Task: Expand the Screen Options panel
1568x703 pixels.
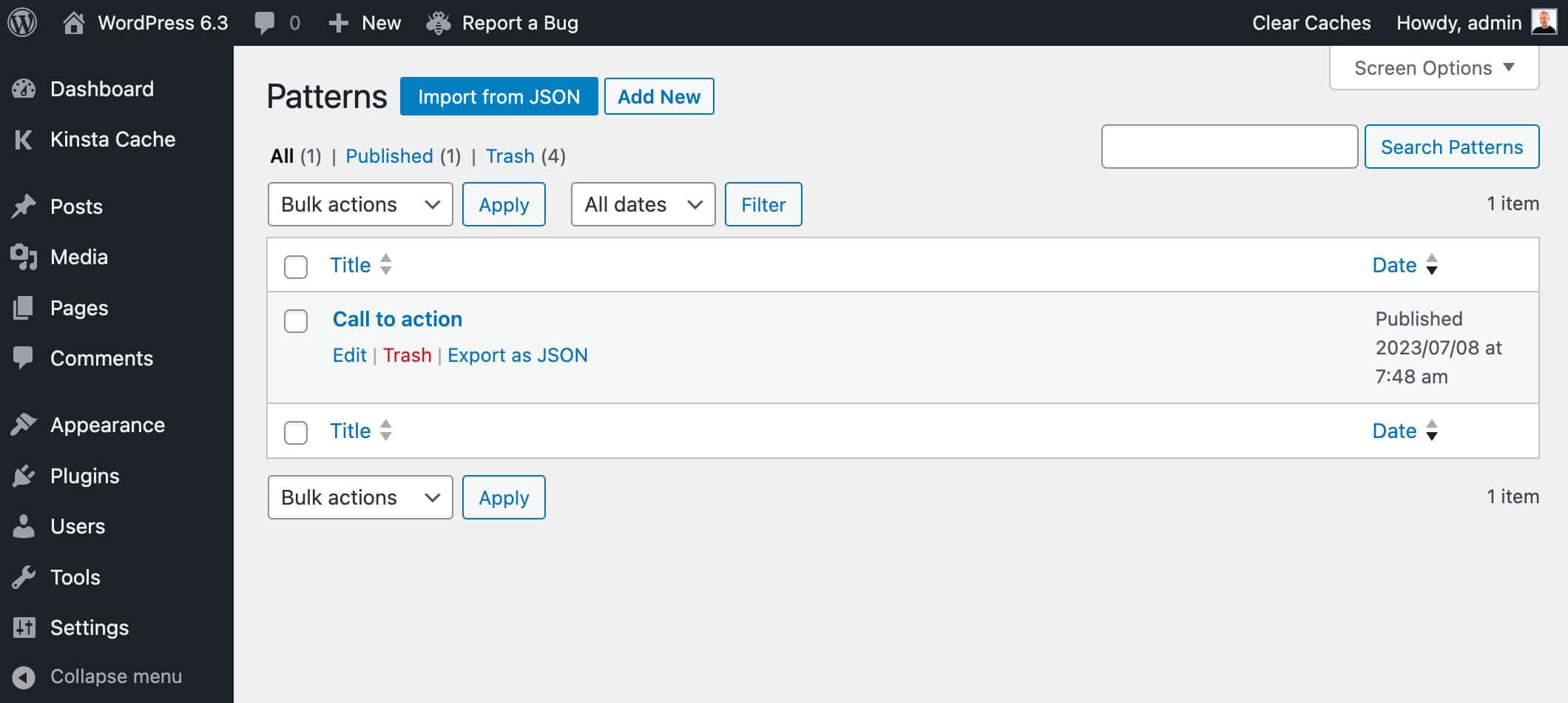Action: [x=1433, y=67]
